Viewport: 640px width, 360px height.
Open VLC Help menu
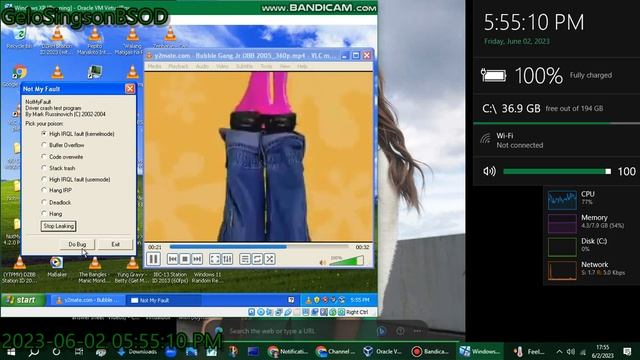[302, 67]
